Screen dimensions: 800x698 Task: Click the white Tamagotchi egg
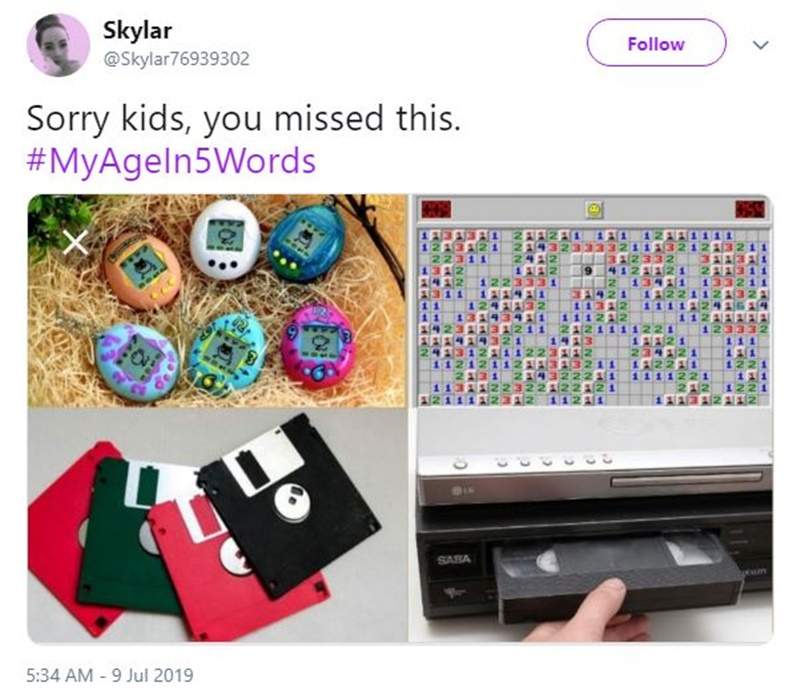point(225,239)
